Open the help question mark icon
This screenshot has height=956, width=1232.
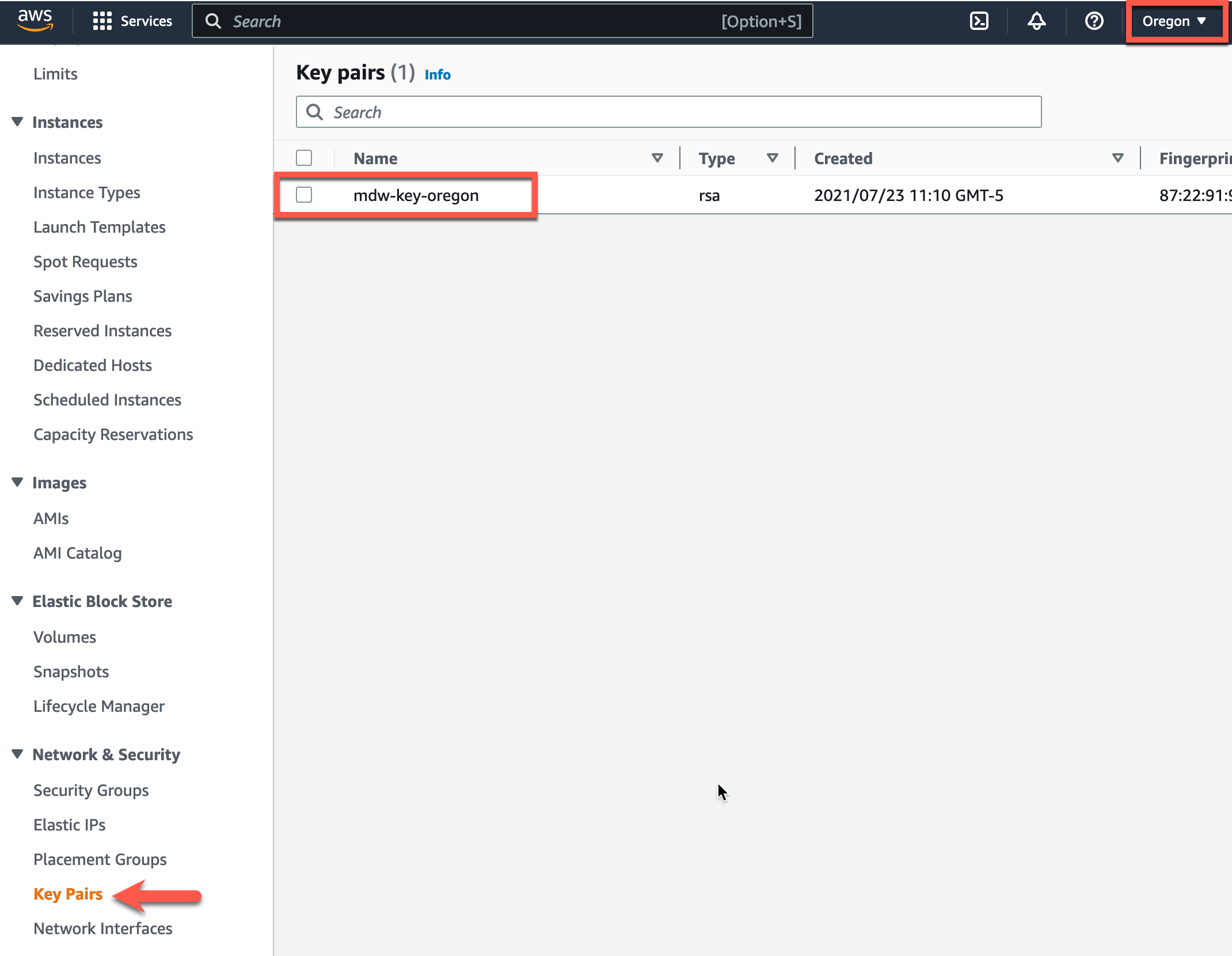(x=1094, y=21)
